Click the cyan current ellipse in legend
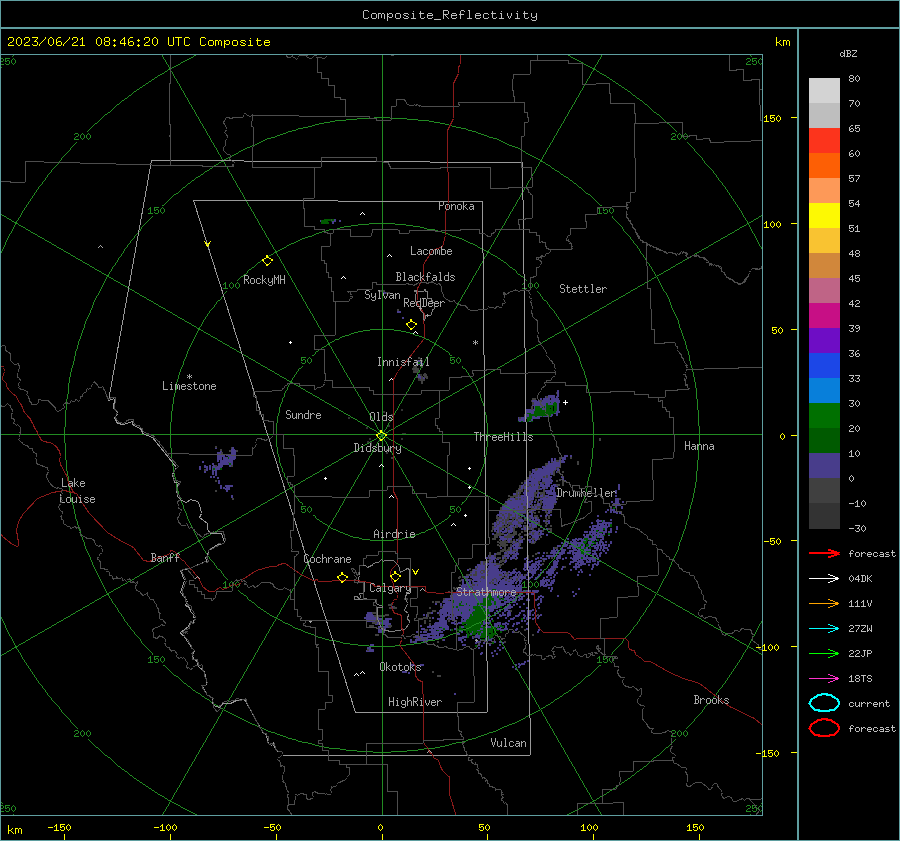Screen dimensions: 900x841 pyautogui.click(x=824, y=703)
